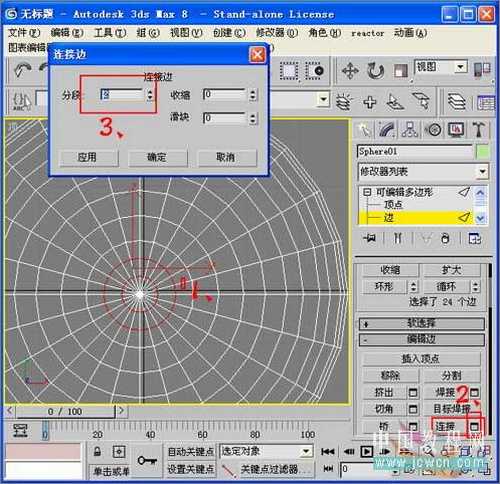Click 确定 in the 连接边 dialog
Image resolution: width=500 pixels, height=484 pixels.
(157, 157)
